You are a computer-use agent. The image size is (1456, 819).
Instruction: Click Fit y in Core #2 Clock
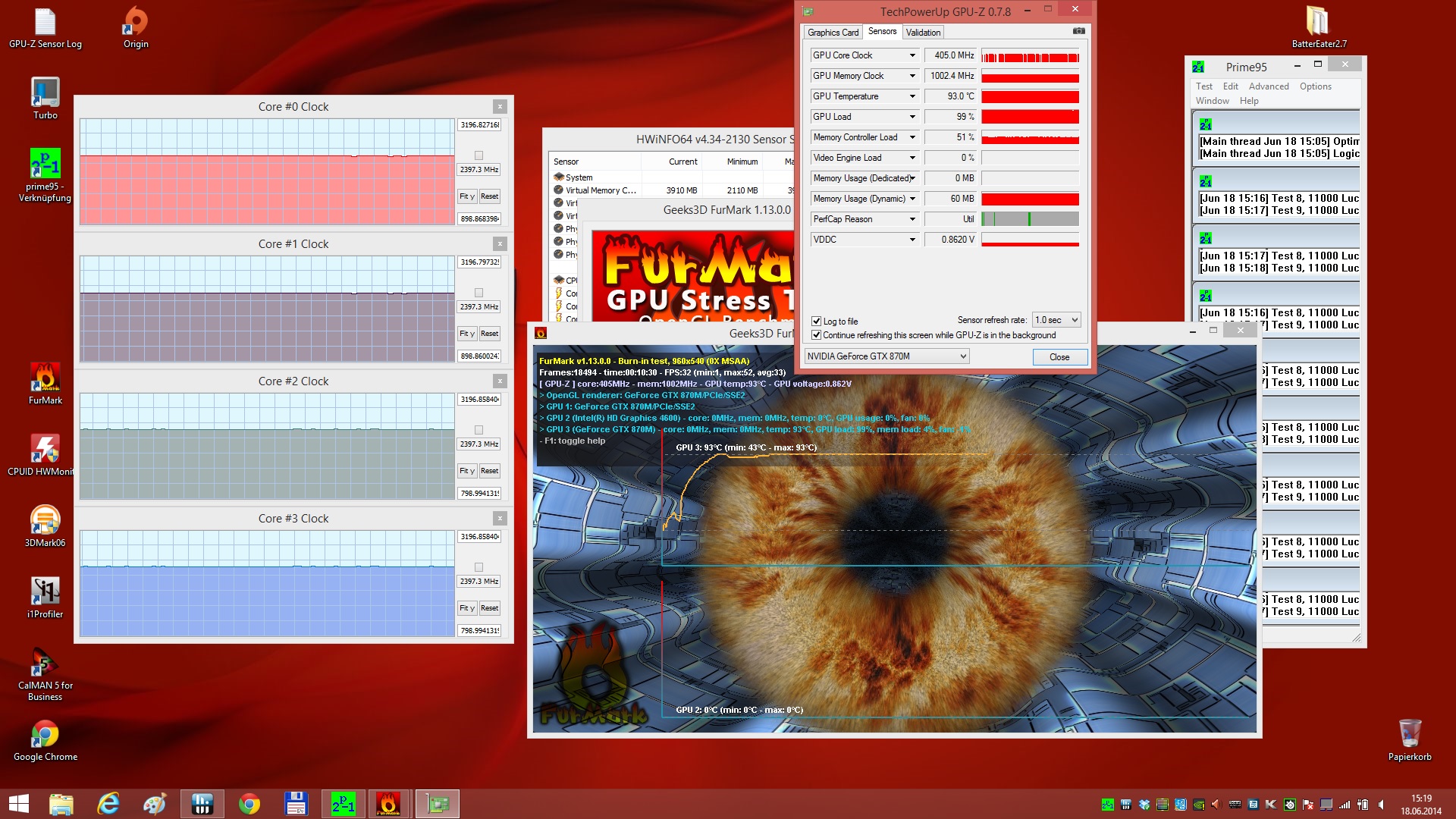[466, 471]
